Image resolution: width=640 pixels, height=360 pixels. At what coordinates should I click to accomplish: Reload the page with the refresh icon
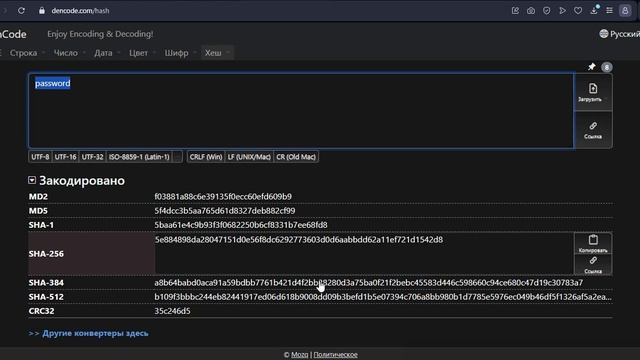(21, 11)
